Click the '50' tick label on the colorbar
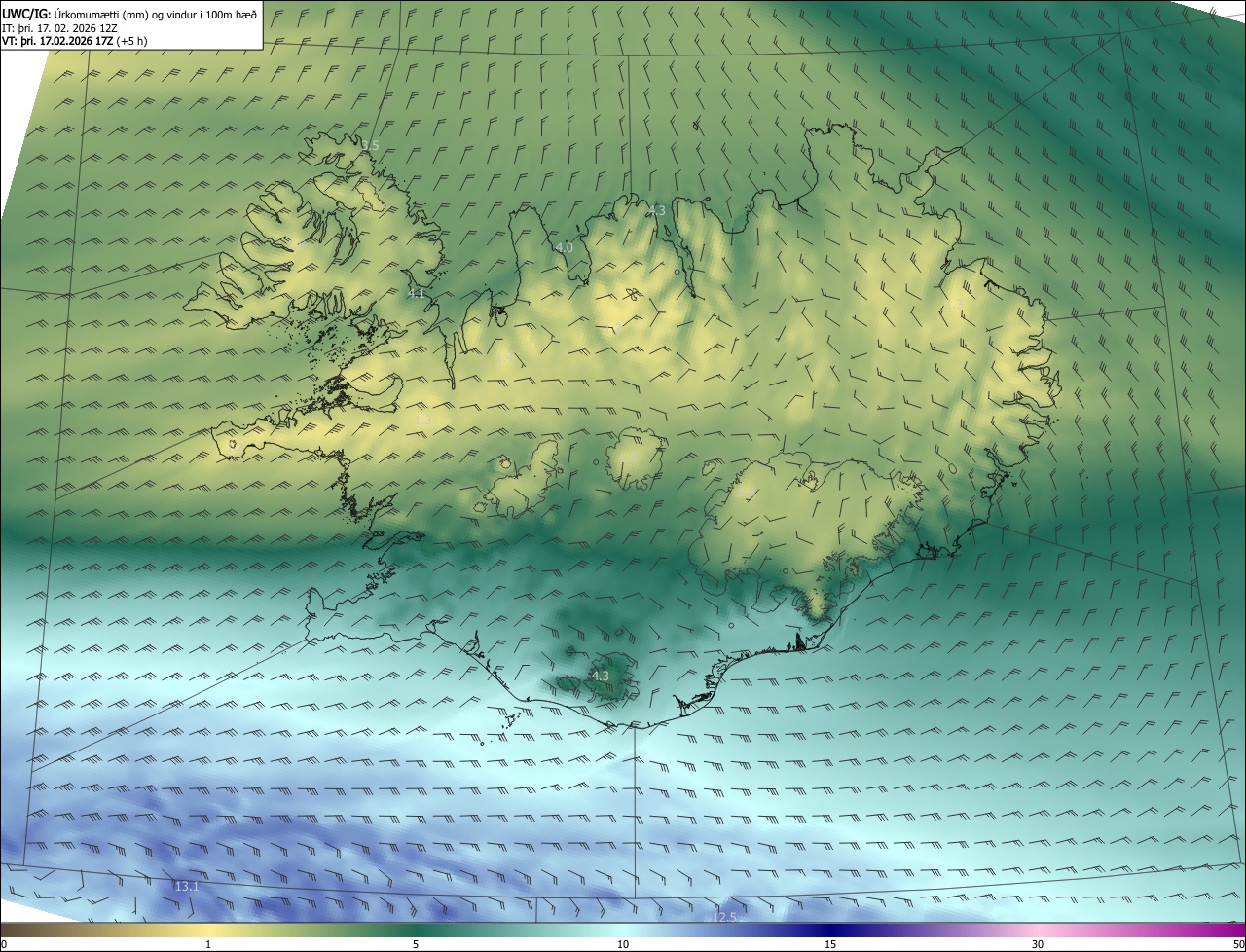1246x952 pixels. tap(1238, 944)
